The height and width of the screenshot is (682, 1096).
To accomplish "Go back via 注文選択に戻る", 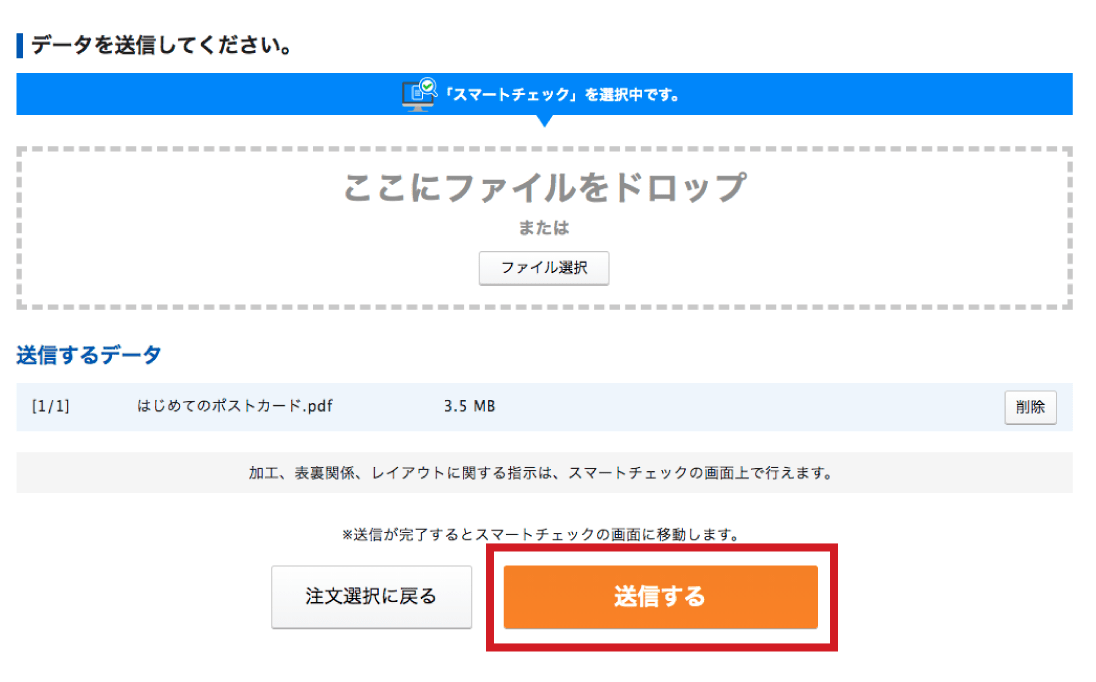I will point(371,597).
